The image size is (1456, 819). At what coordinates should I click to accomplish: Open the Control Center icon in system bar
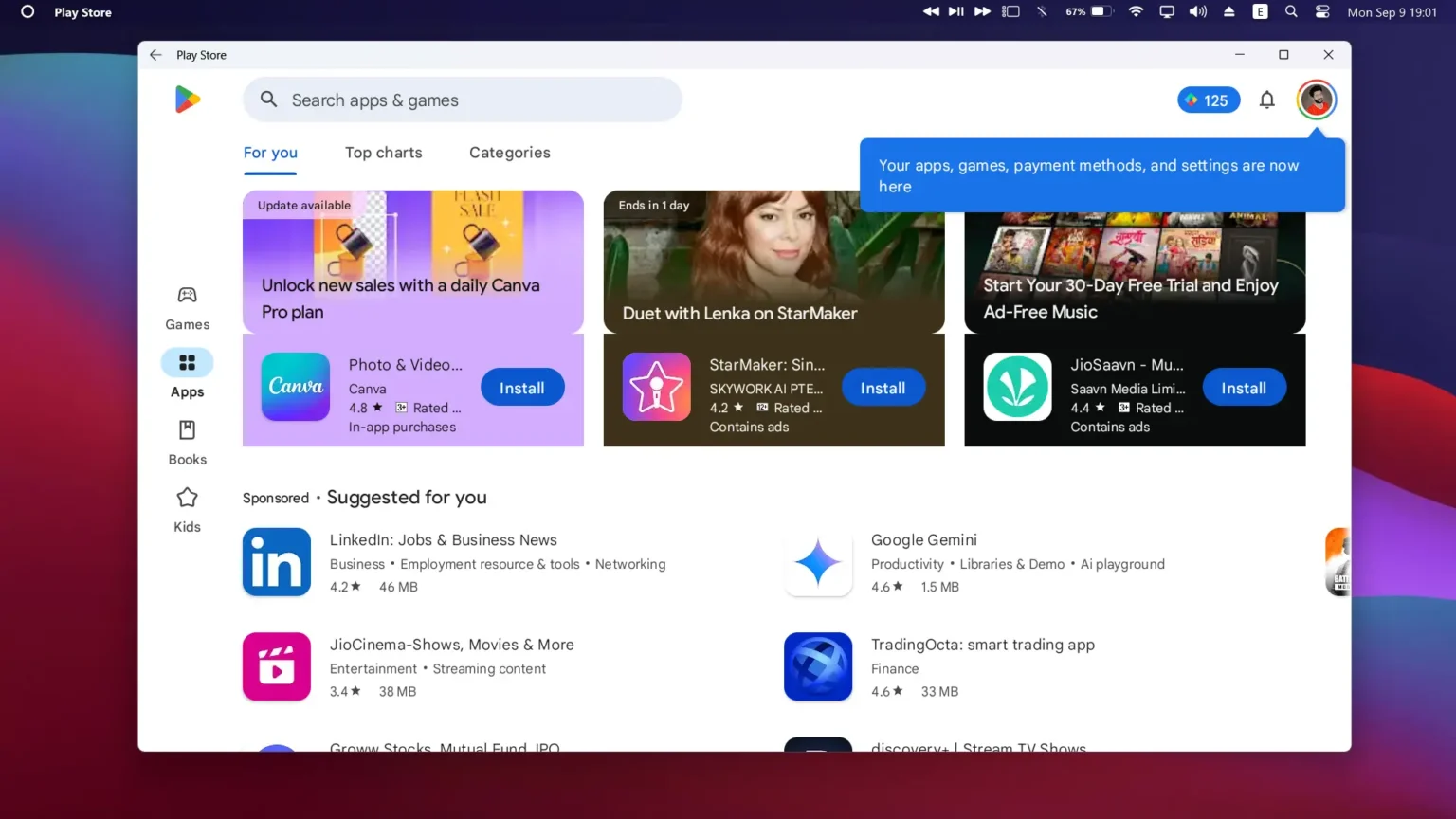(x=1322, y=12)
